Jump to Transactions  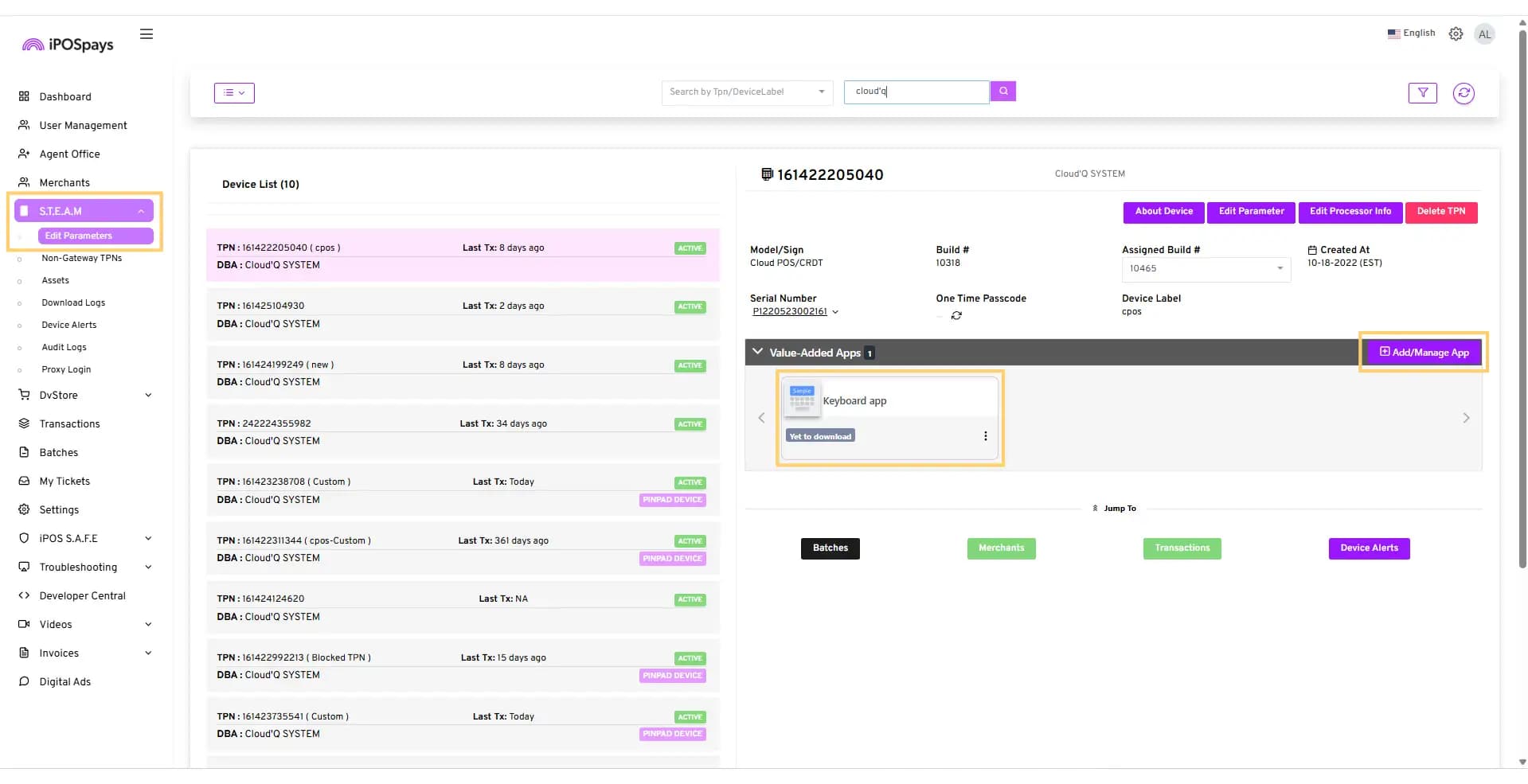tap(1182, 548)
